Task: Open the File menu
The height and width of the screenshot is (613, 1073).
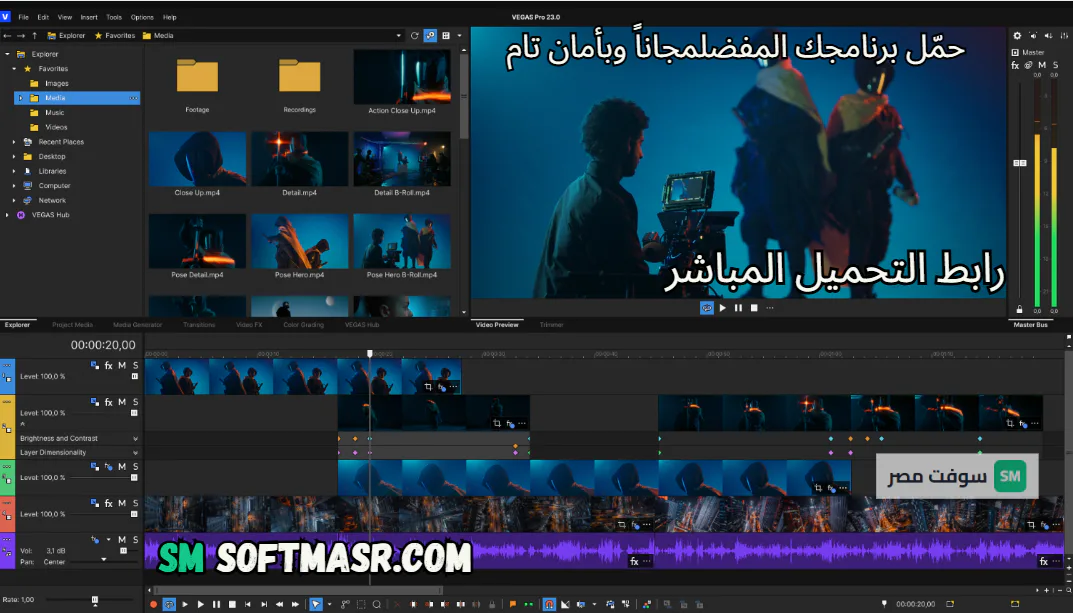Action: point(23,17)
